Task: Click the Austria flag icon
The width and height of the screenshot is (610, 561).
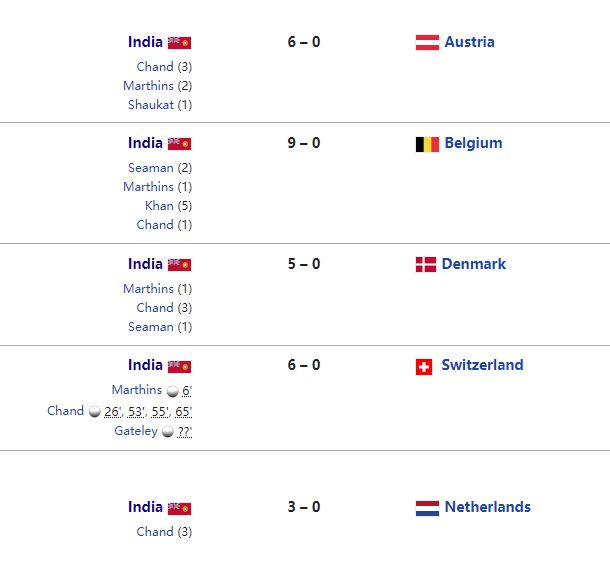Action: point(427,42)
